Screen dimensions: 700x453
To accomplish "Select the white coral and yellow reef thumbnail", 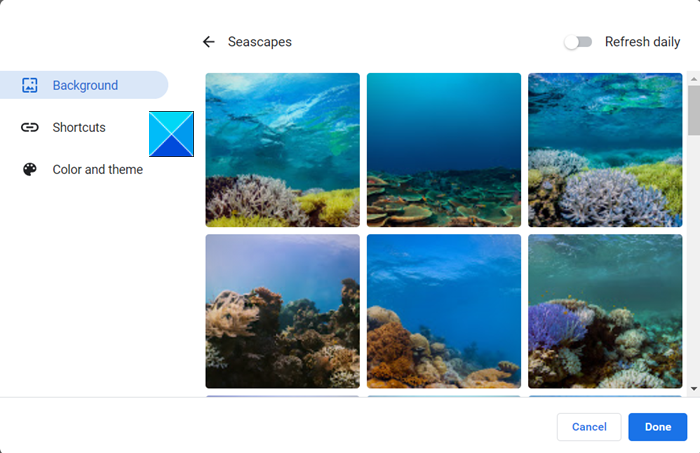I will (283, 150).
